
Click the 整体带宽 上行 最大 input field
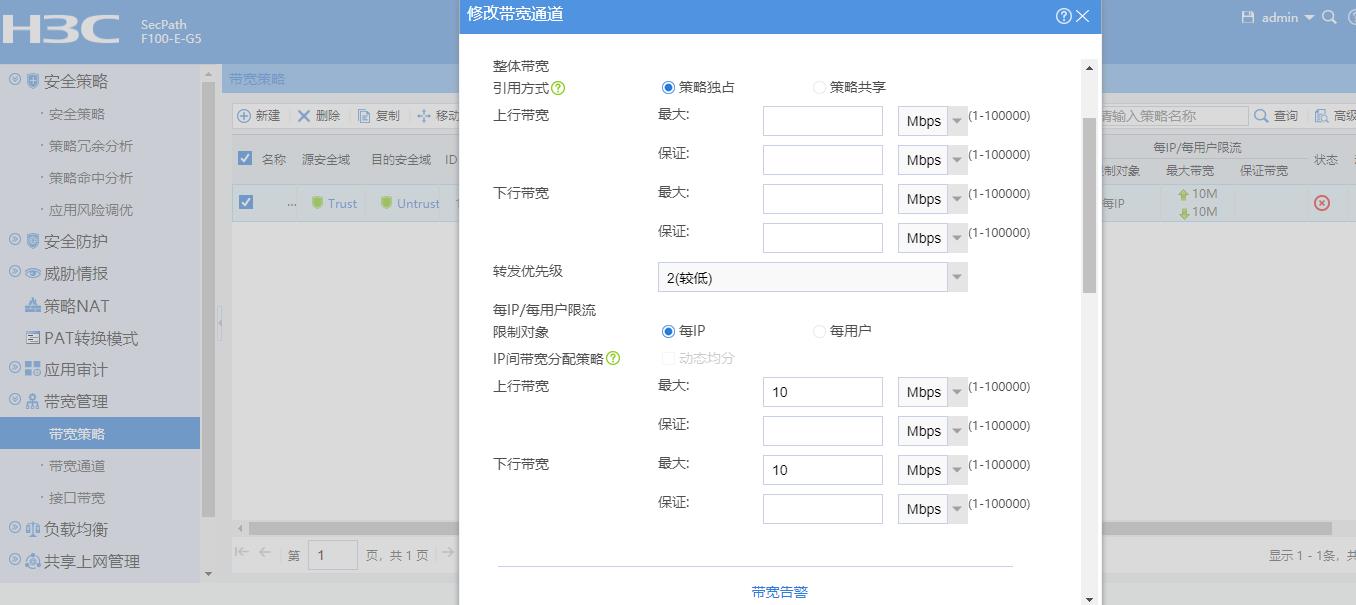click(823, 121)
